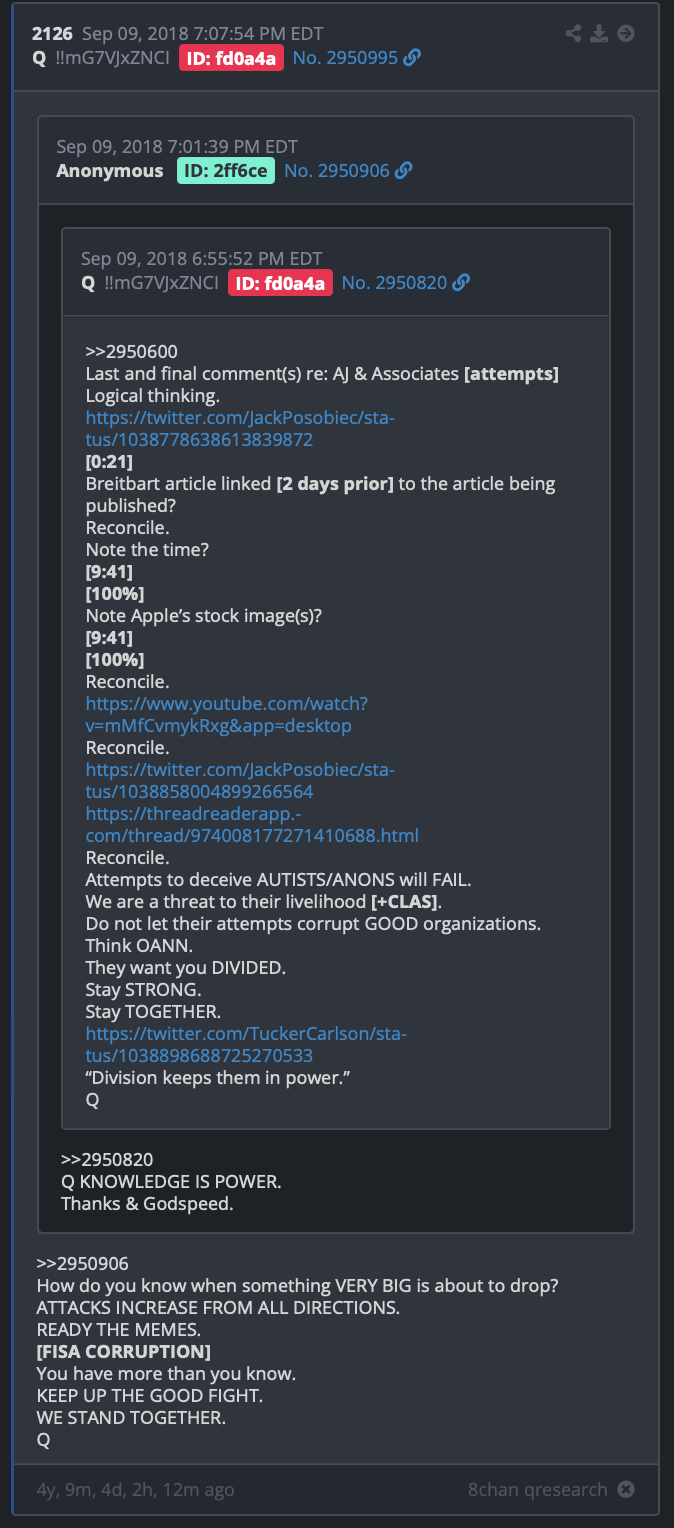
Task: Click the download icon on post 2126
Action: (x=599, y=34)
